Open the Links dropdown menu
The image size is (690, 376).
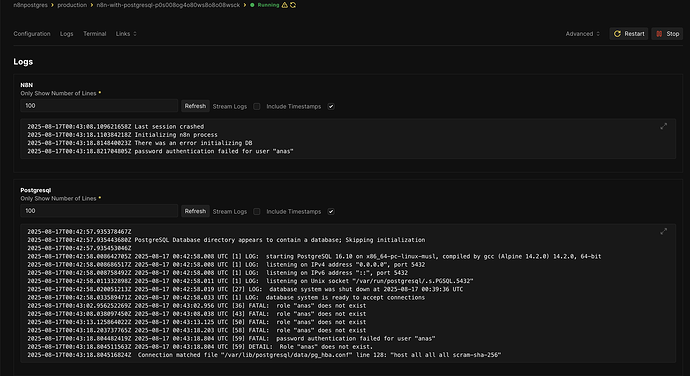pos(126,34)
